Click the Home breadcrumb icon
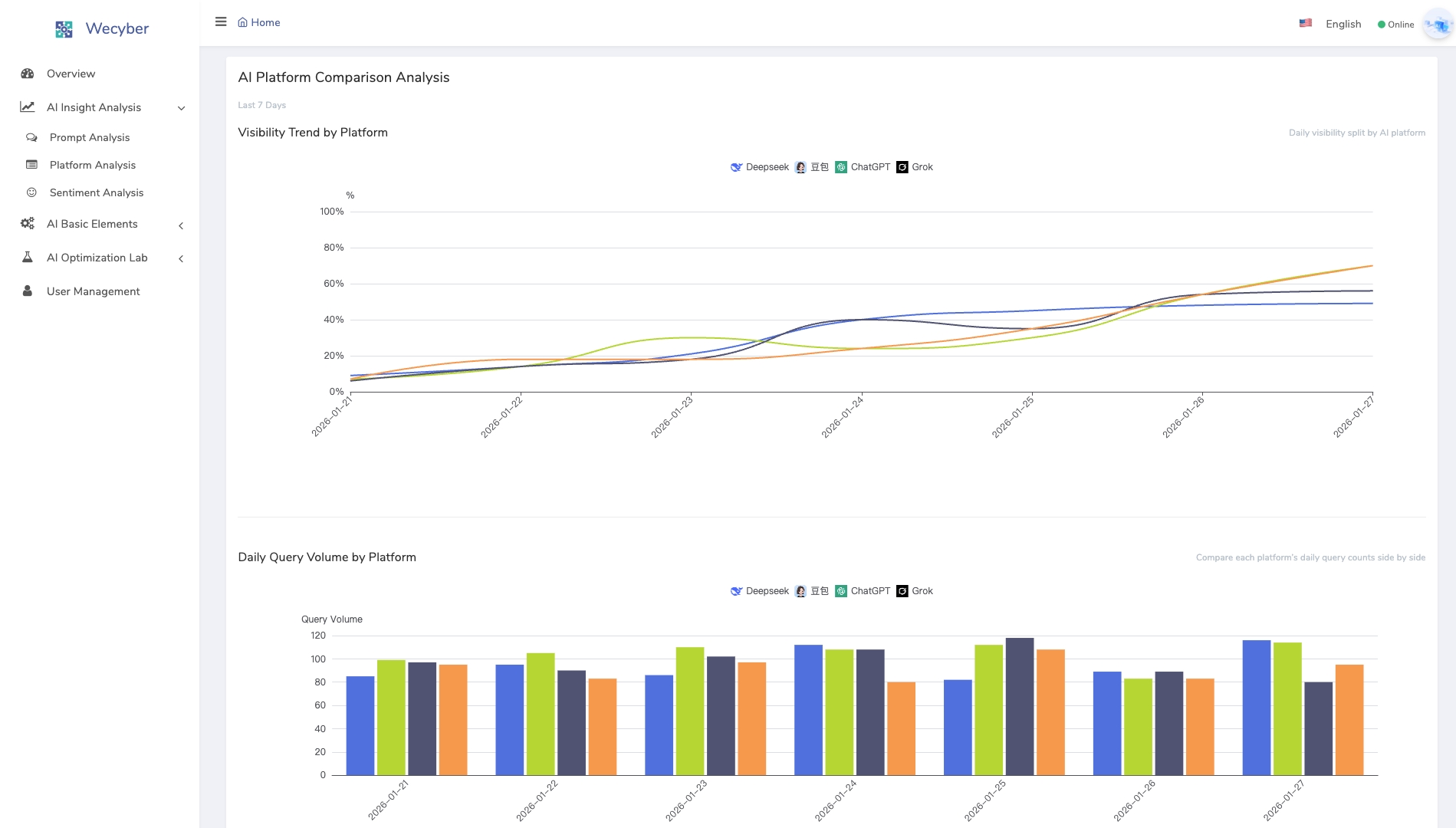 [242, 22]
